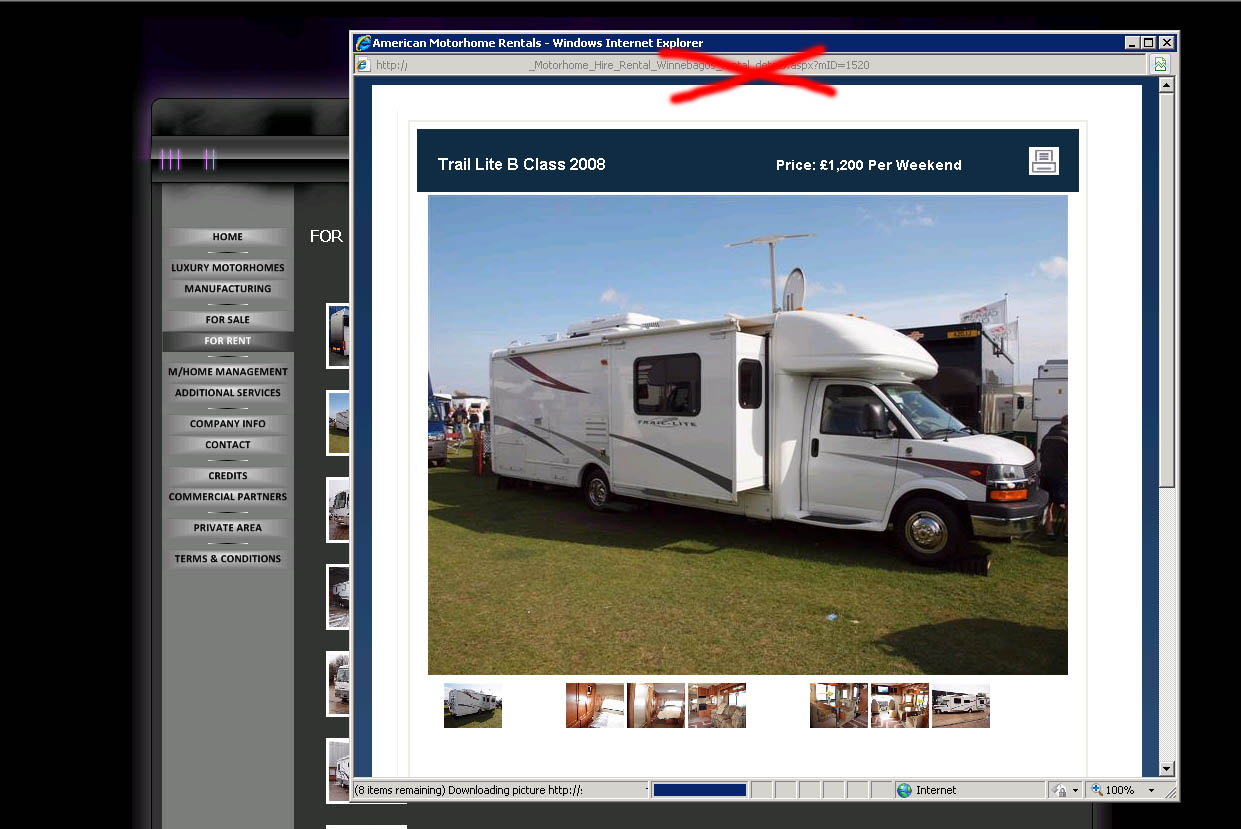The image size is (1241, 829).
Task: Open the zoom level dropdown arrow
Action: (x=1151, y=790)
